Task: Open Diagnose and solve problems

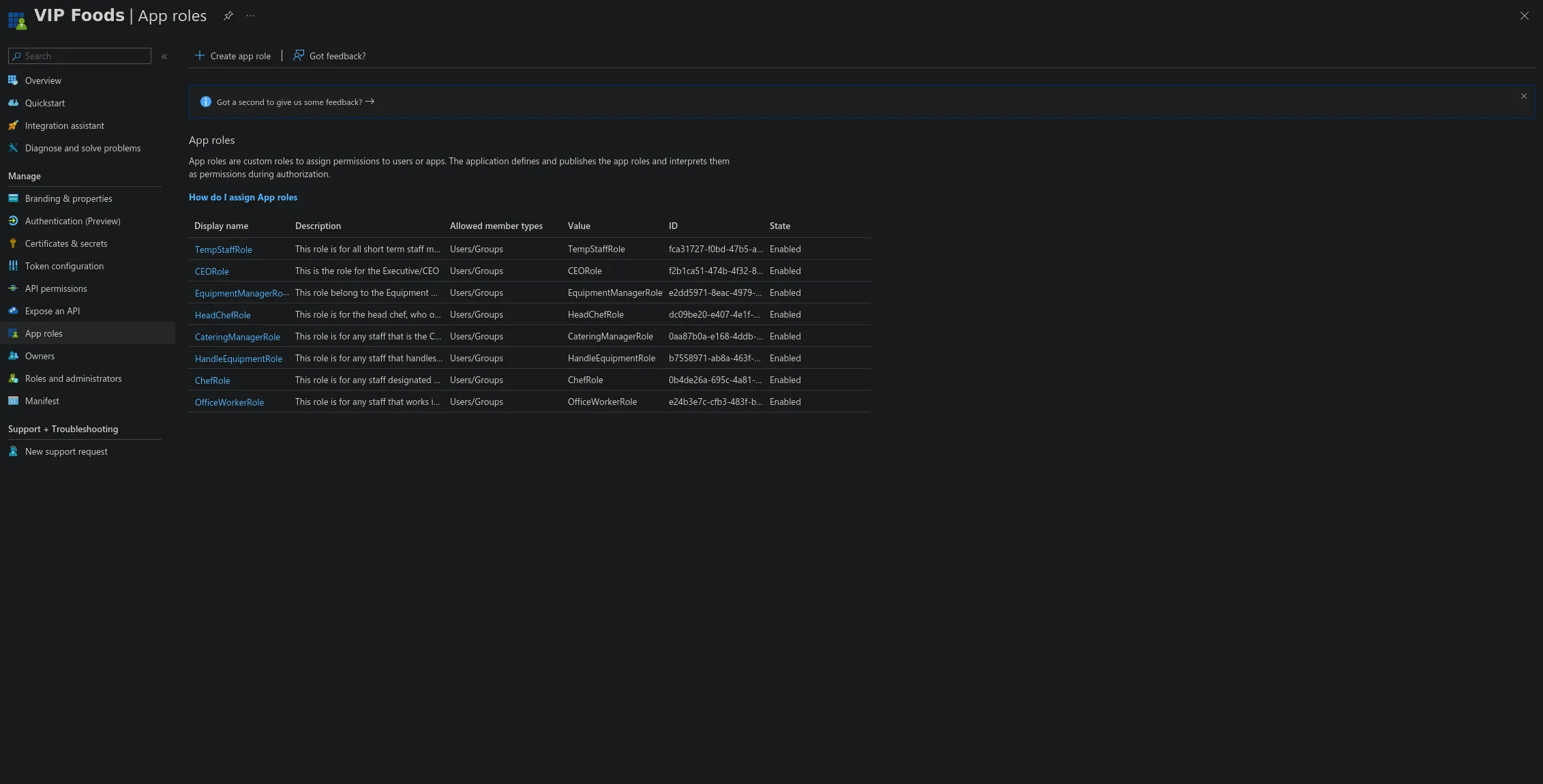Action: click(83, 148)
